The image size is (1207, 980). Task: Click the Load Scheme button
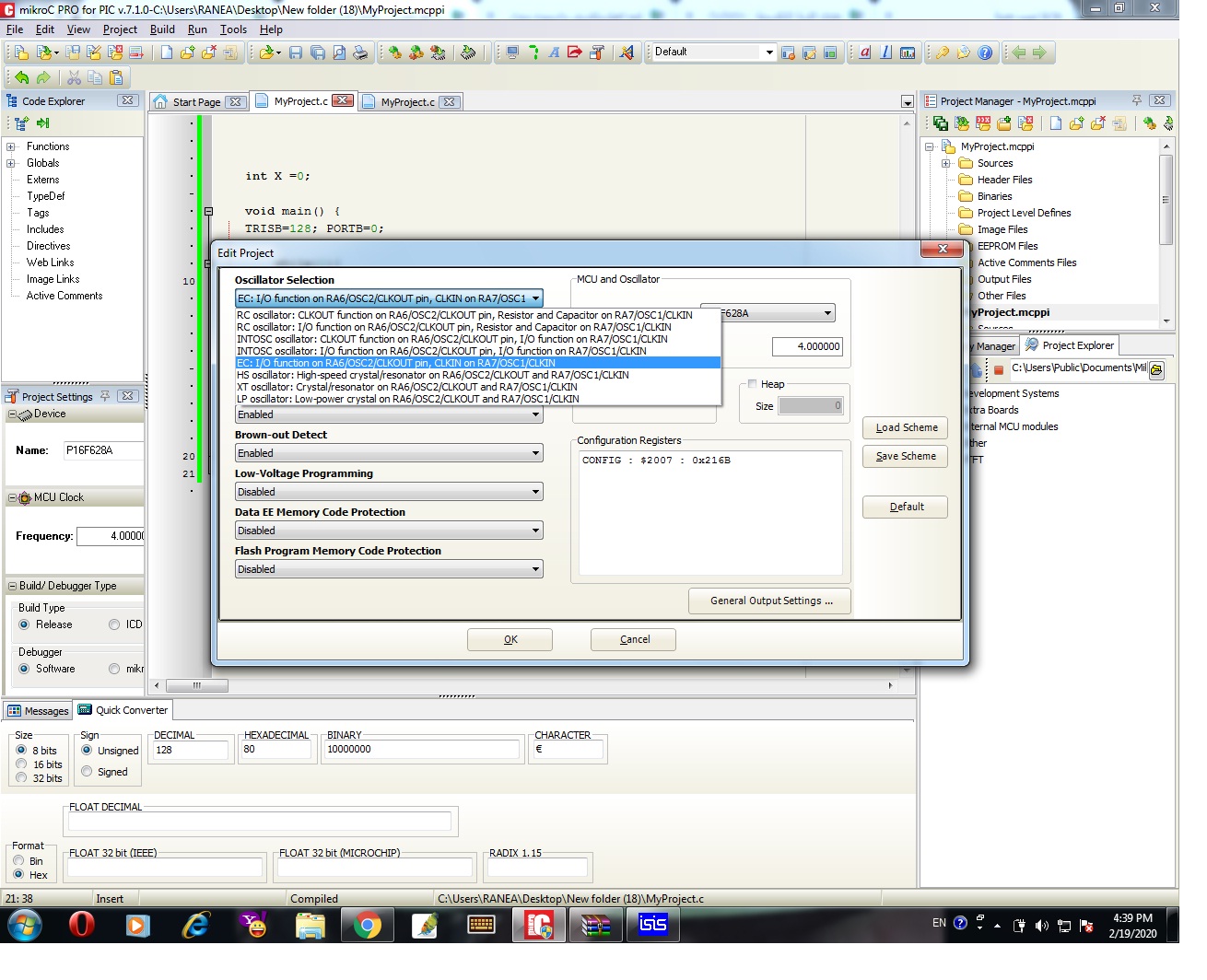coord(906,427)
